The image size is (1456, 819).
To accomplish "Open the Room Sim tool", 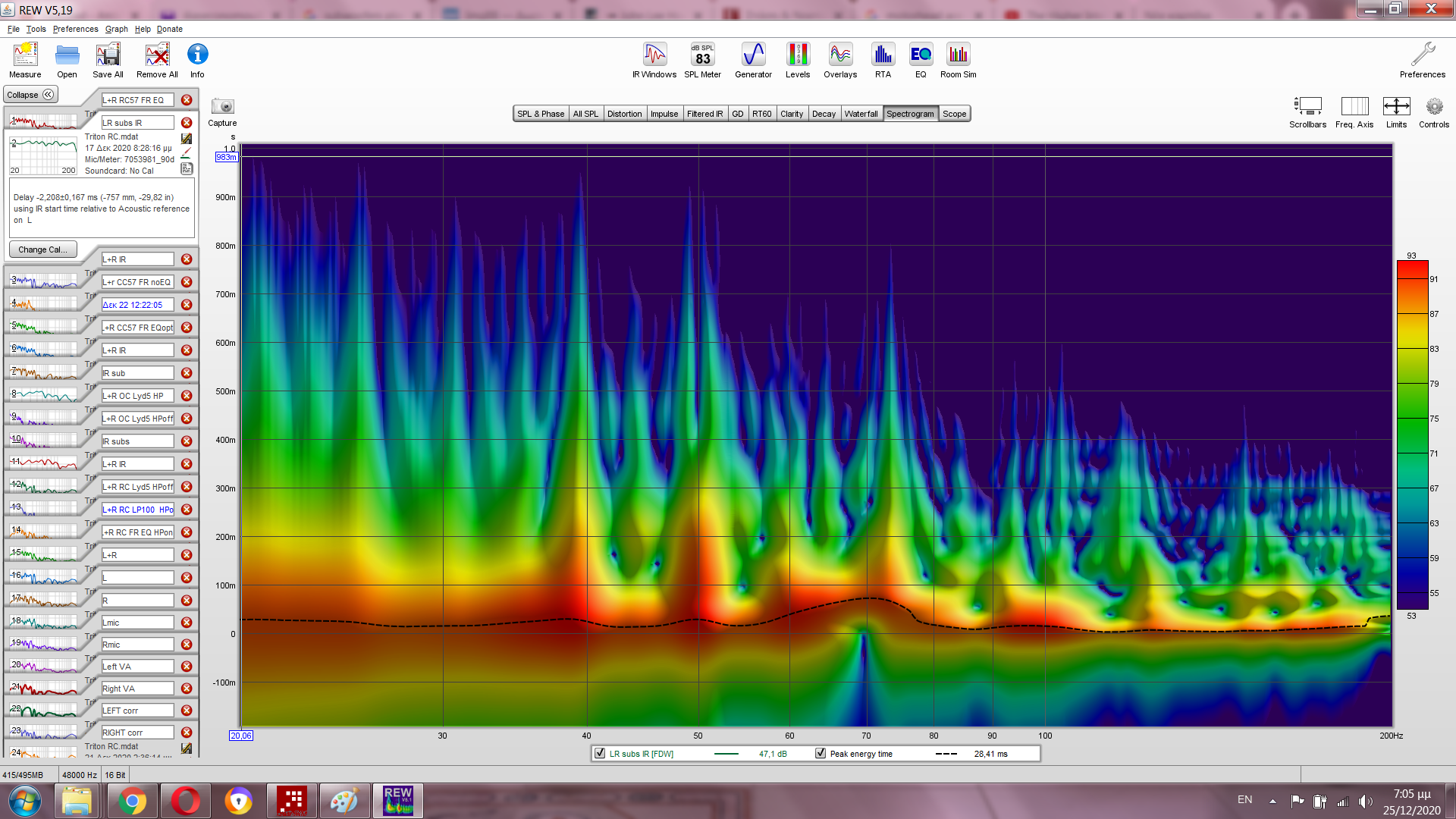I will 959,55.
